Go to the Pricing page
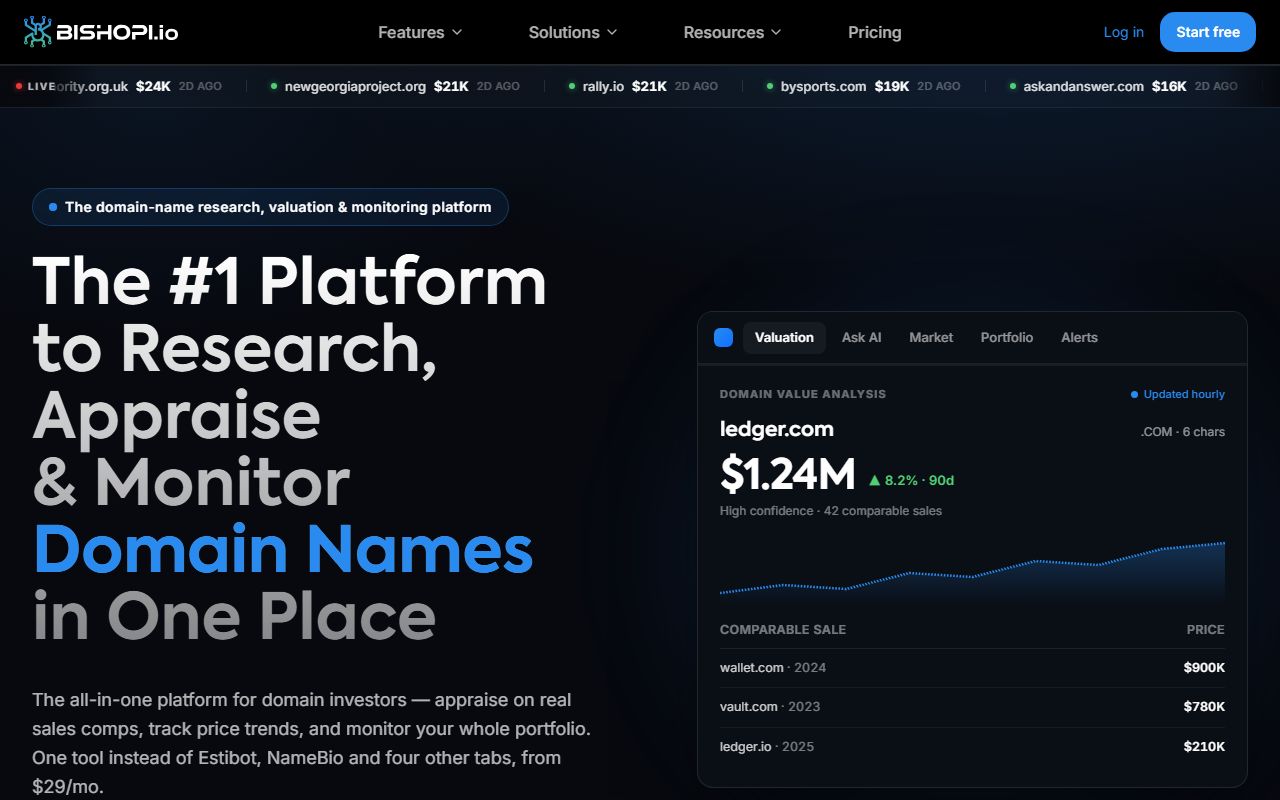Screen dimensions: 1280x800 click(x=875, y=32)
